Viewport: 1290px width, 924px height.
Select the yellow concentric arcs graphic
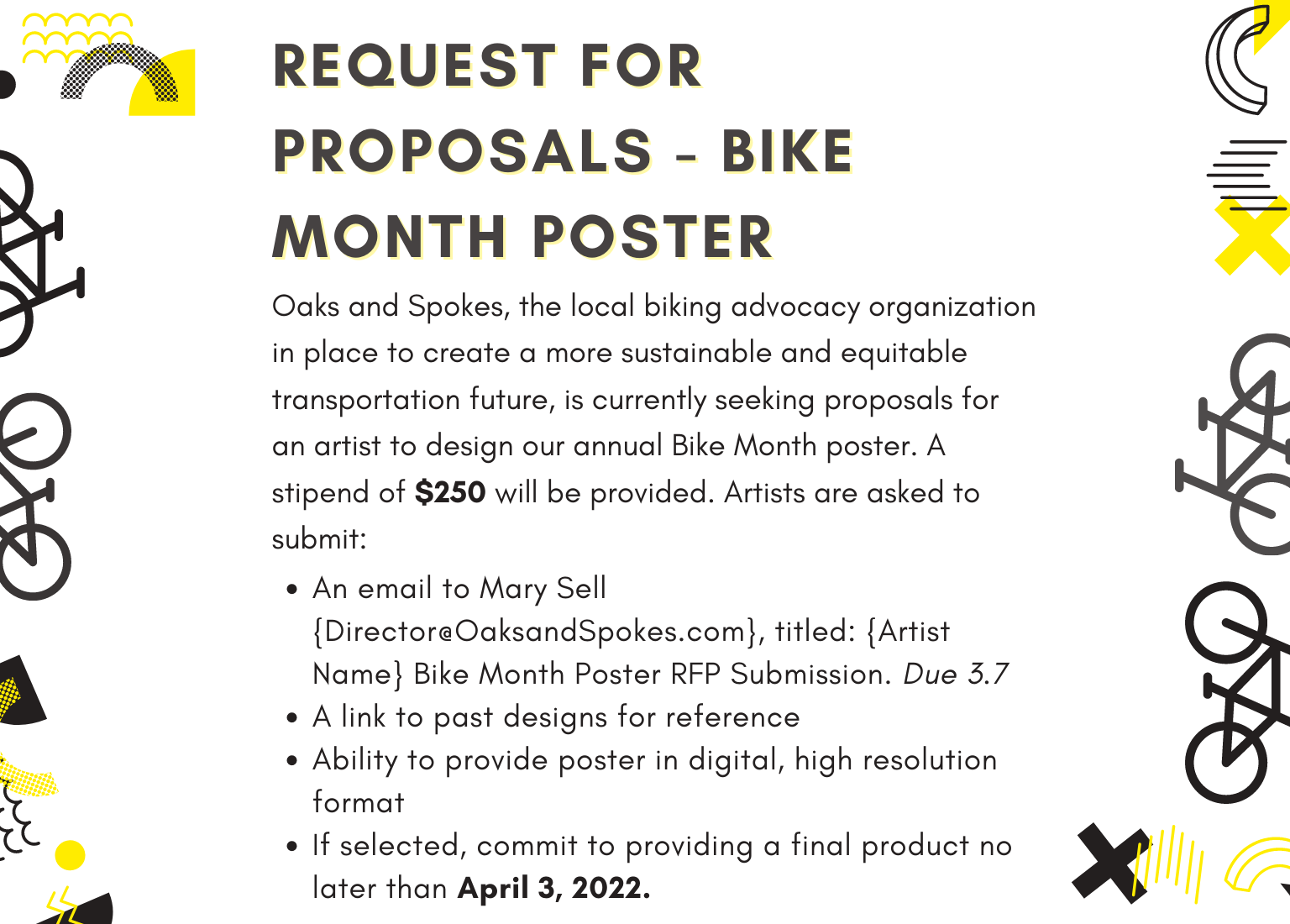(x=1256, y=865)
